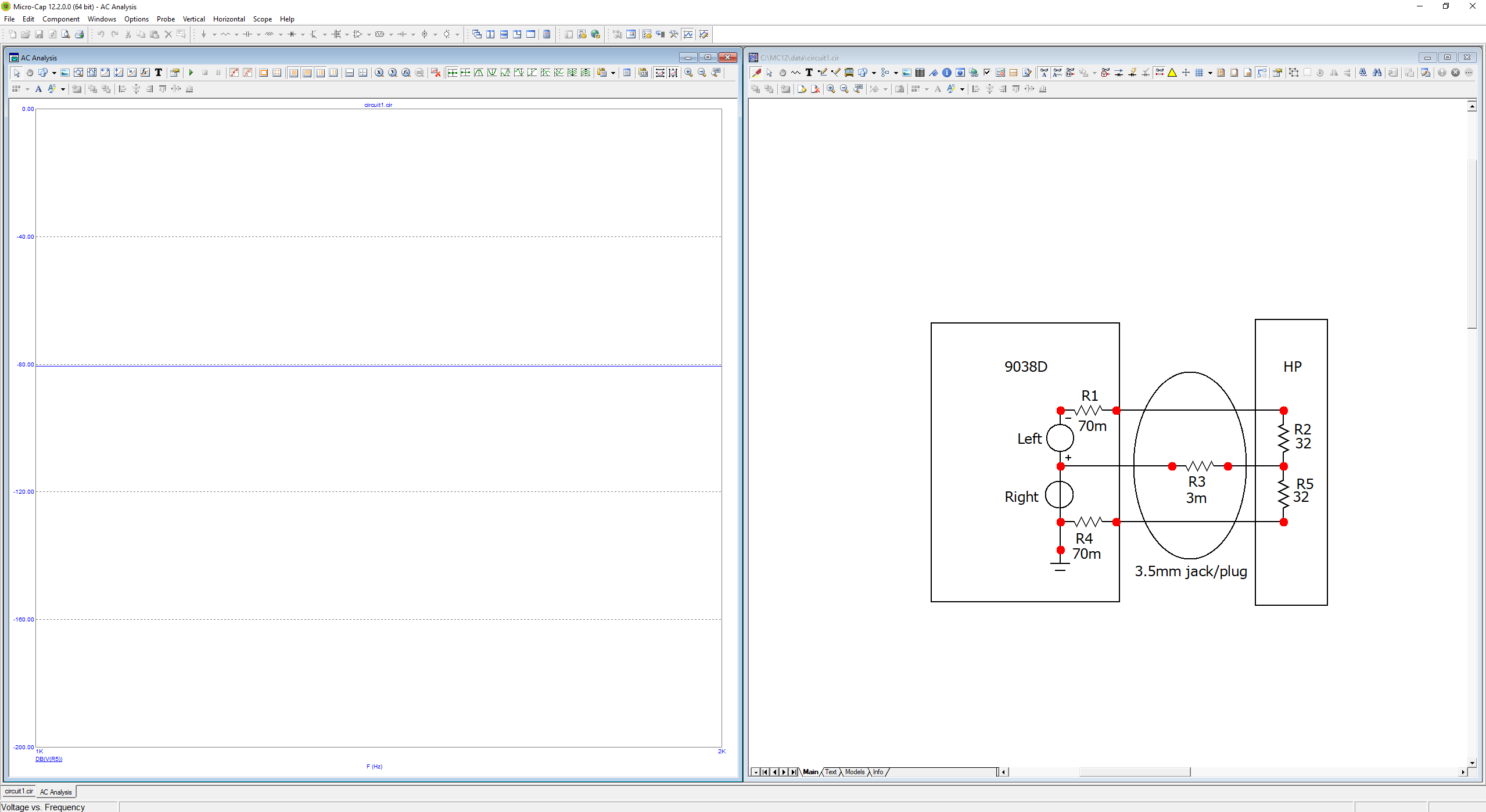Open the Scope menu
Image resolution: width=1486 pixels, height=812 pixels.
(x=262, y=19)
